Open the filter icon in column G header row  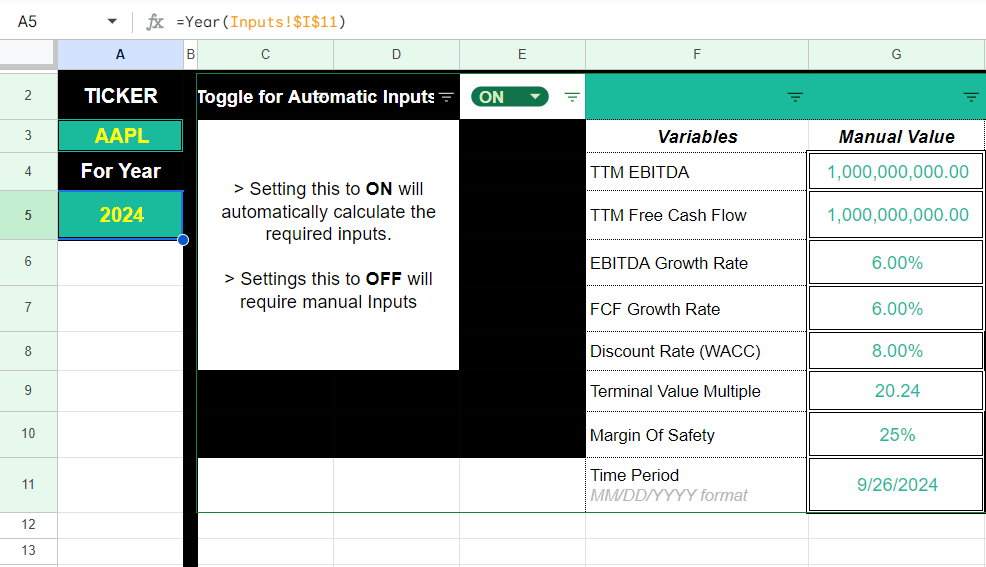[970, 97]
